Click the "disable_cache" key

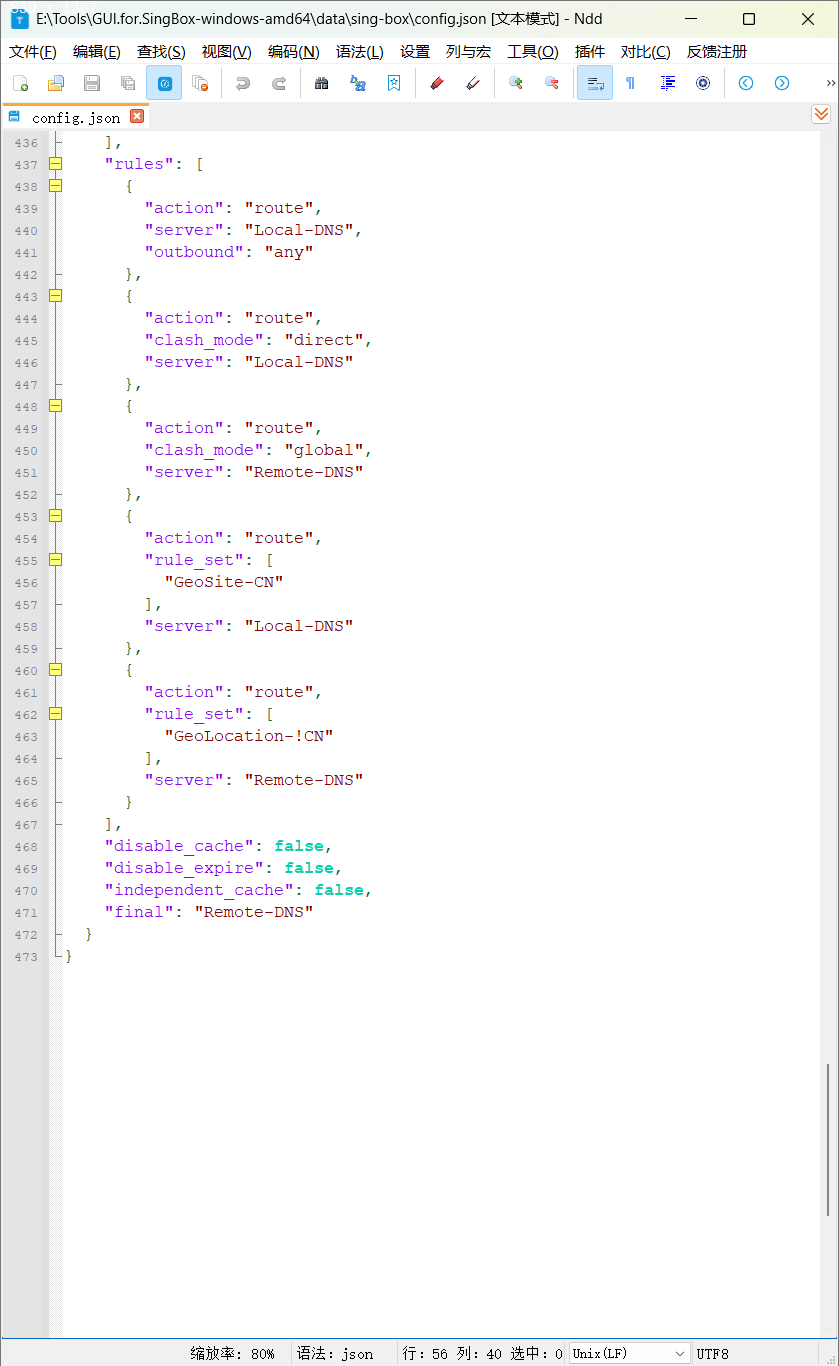point(184,846)
